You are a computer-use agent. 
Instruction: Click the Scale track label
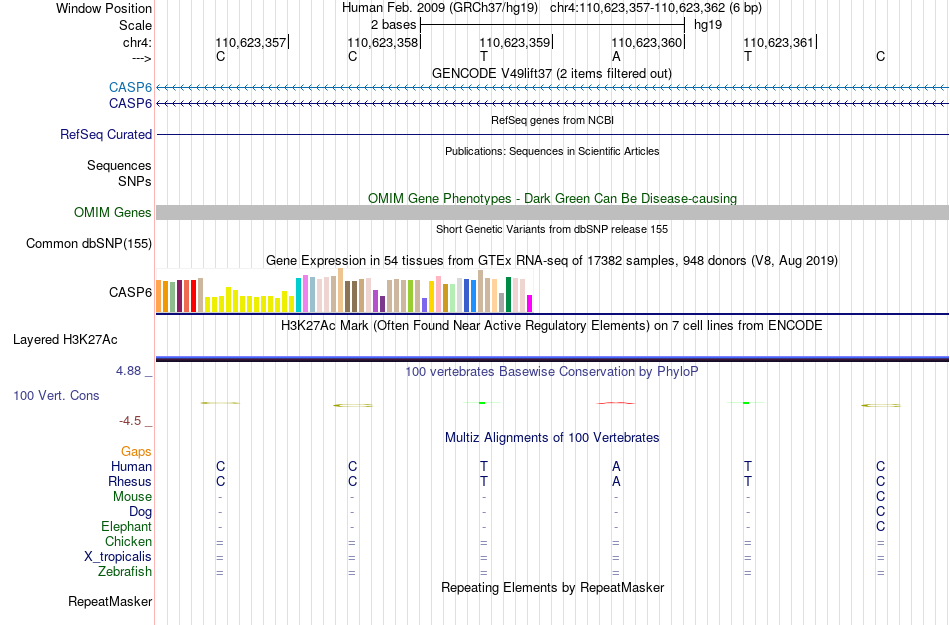135,25
